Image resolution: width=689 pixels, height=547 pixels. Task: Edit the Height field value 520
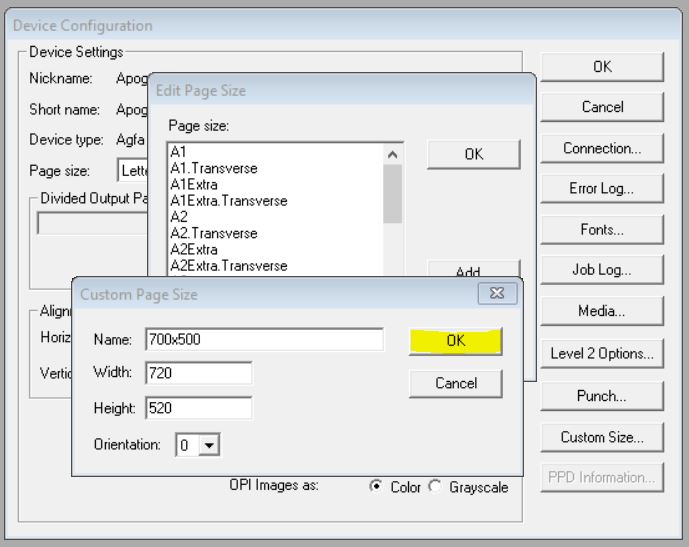199,408
